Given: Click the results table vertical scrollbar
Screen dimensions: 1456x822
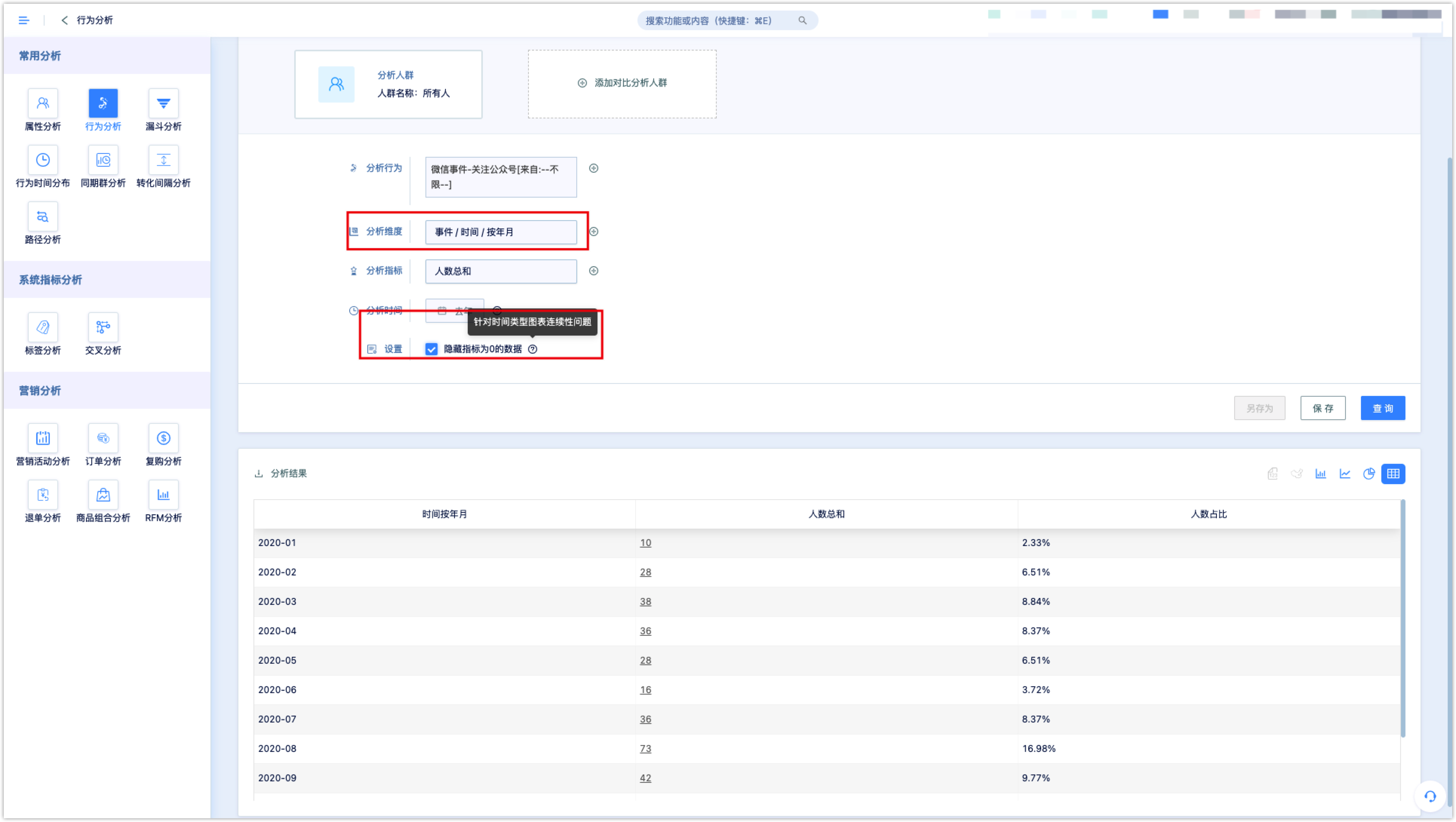Looking at the screenshot, I should pyautogui.click(x=1402, y=618).
